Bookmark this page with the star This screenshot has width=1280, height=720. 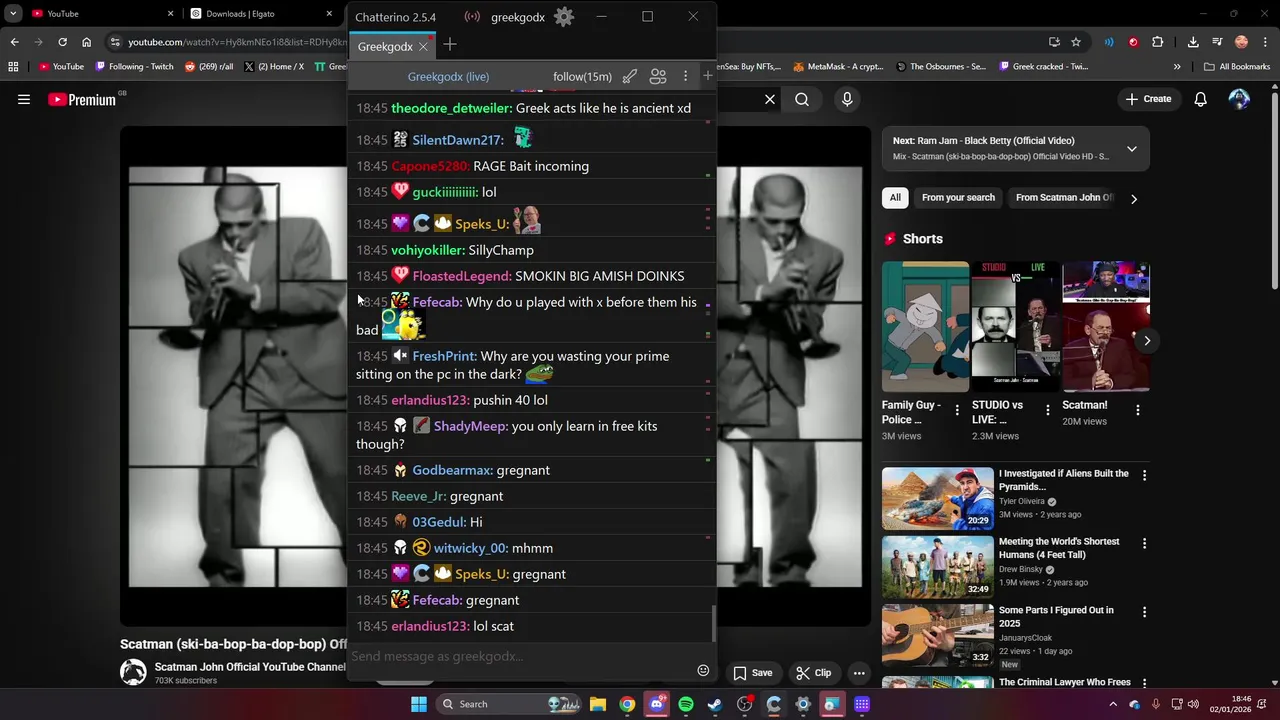1076,42
